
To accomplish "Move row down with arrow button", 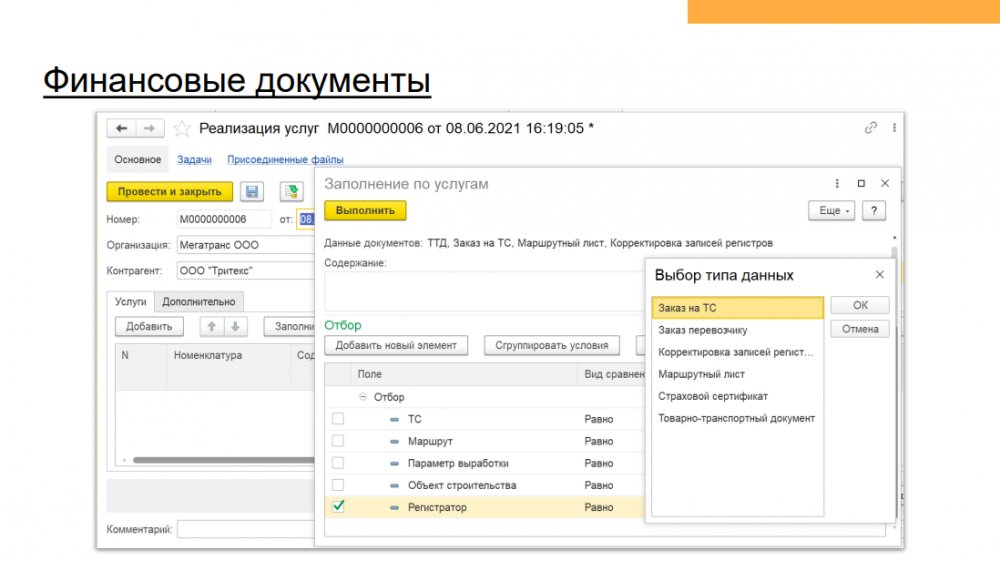I will [x=235, y=326].
